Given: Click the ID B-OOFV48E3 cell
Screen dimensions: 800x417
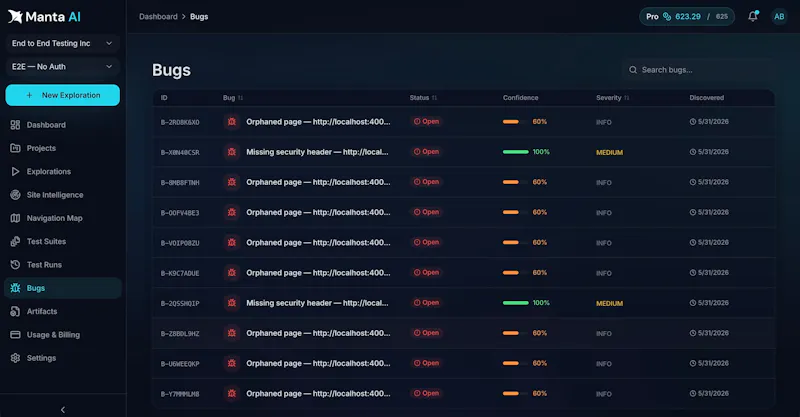Looking at the screenshot, I should point(180,213).
